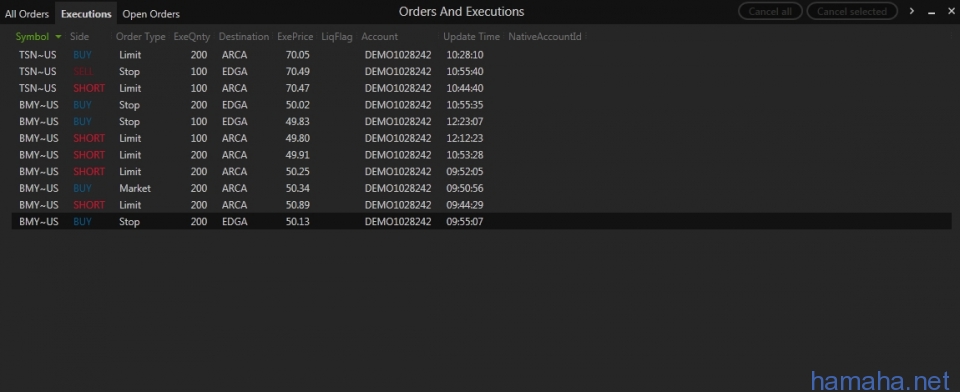
Task: Click the Destination column header
Action: 244,37
